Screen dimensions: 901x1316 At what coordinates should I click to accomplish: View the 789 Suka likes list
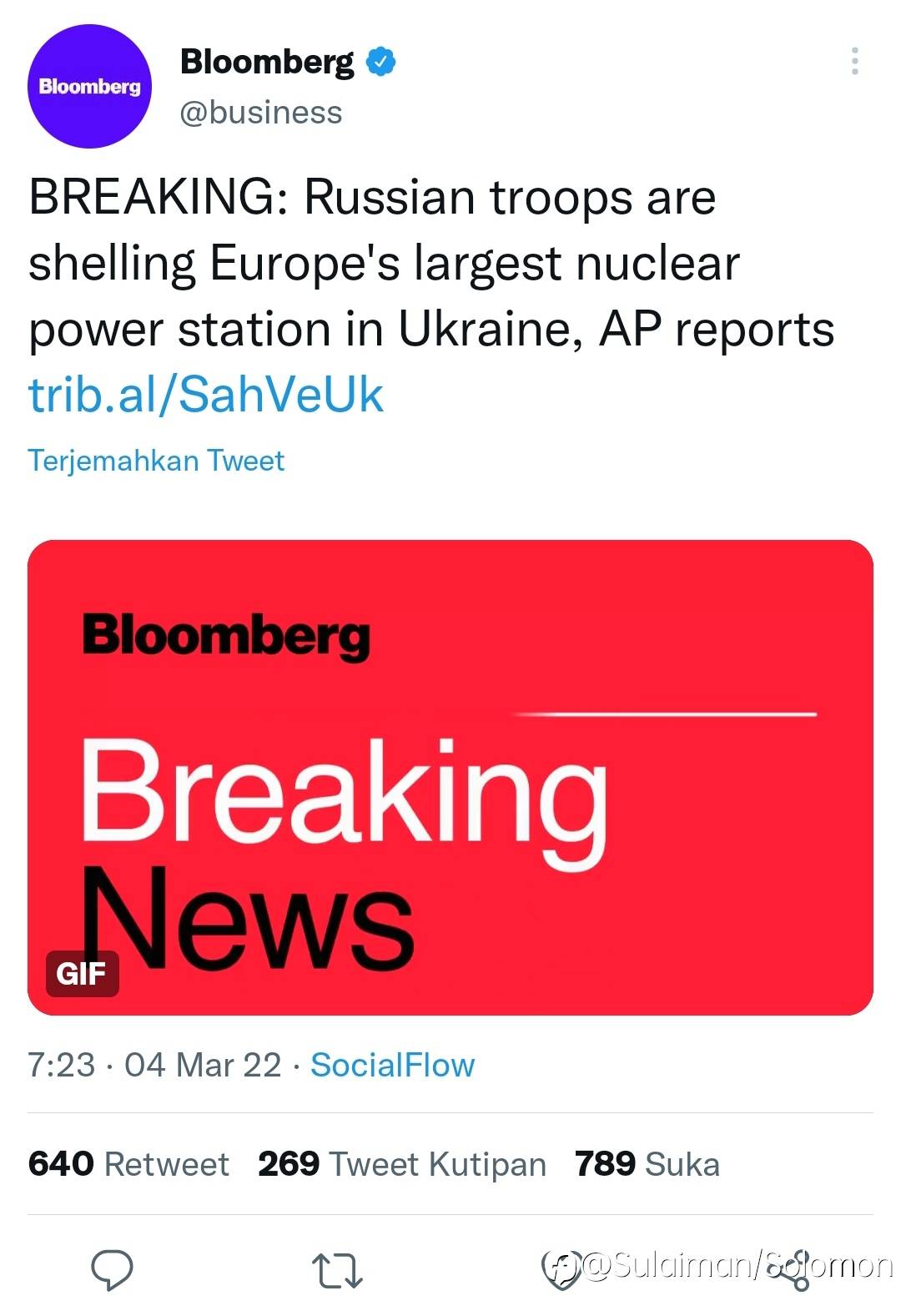pos(647,1164)
